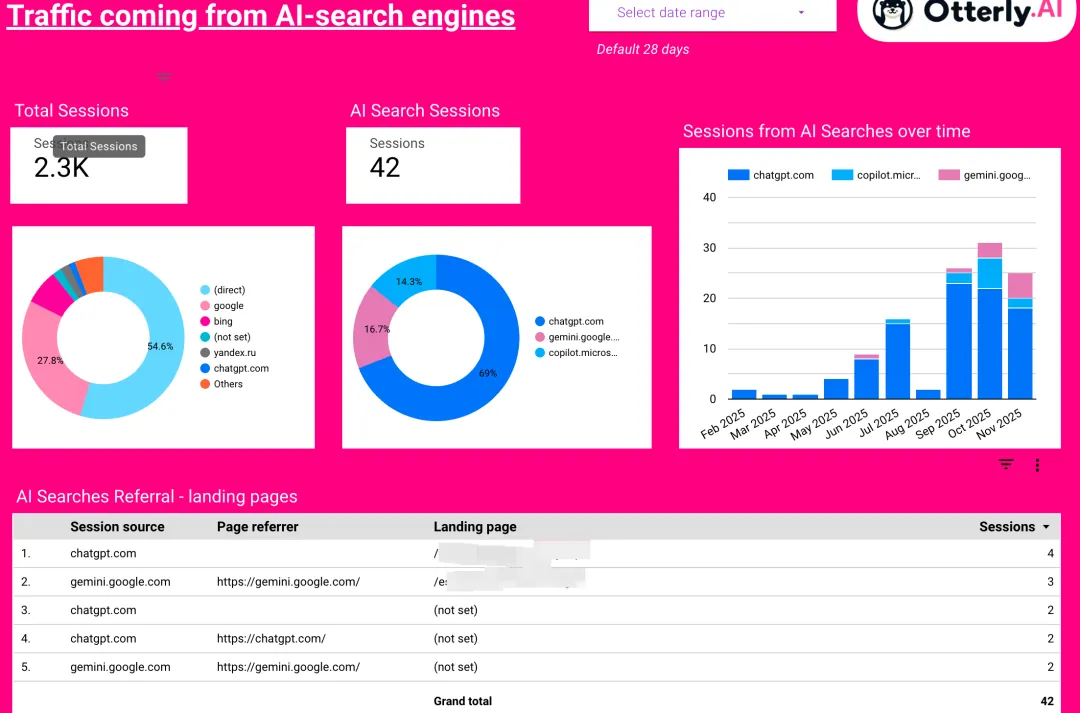
Task: Click gemini.google.com in table row 5
Action: pyautogui.click(x=120, y=667)
